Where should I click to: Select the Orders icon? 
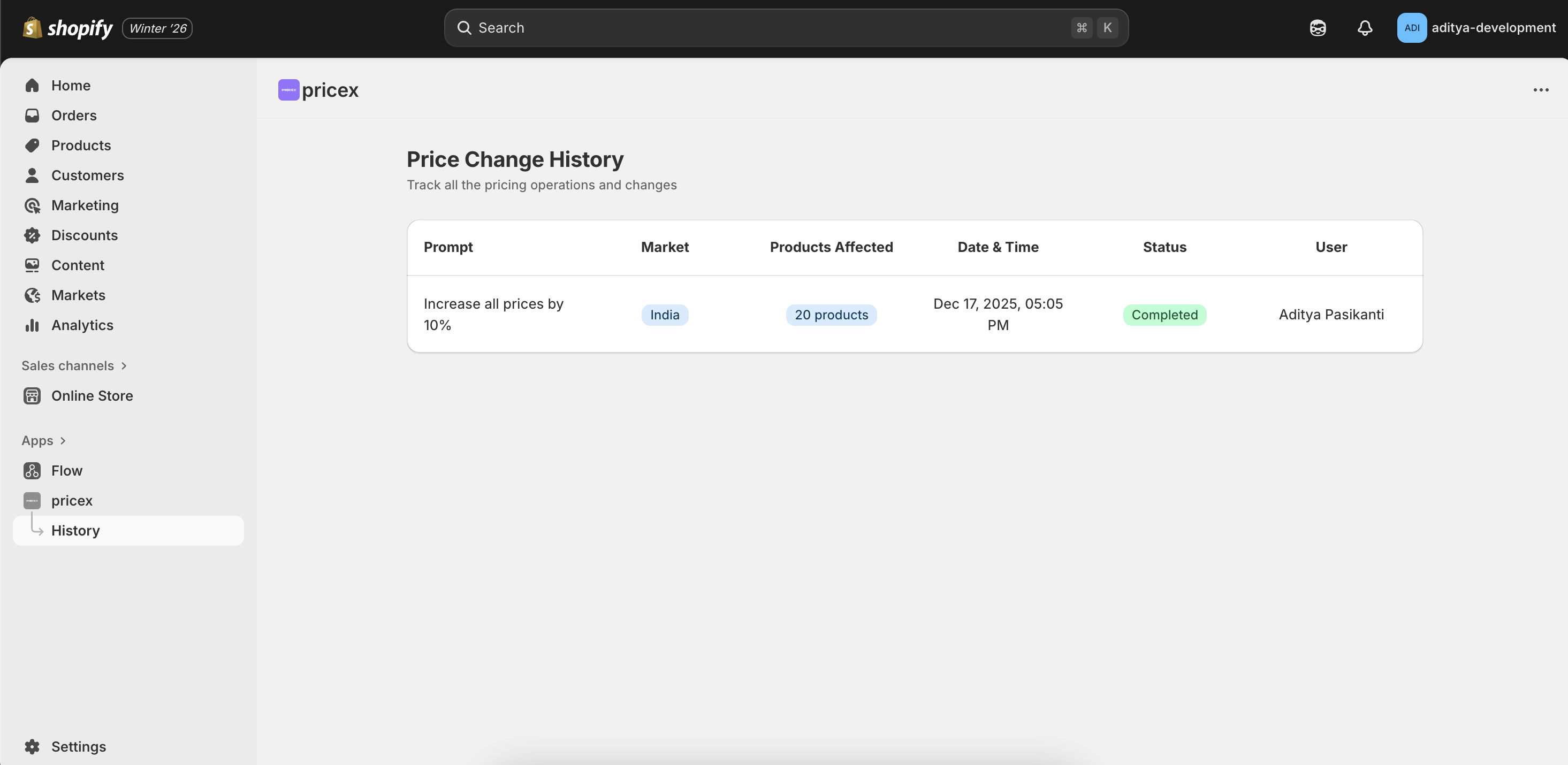click(33, 115)
